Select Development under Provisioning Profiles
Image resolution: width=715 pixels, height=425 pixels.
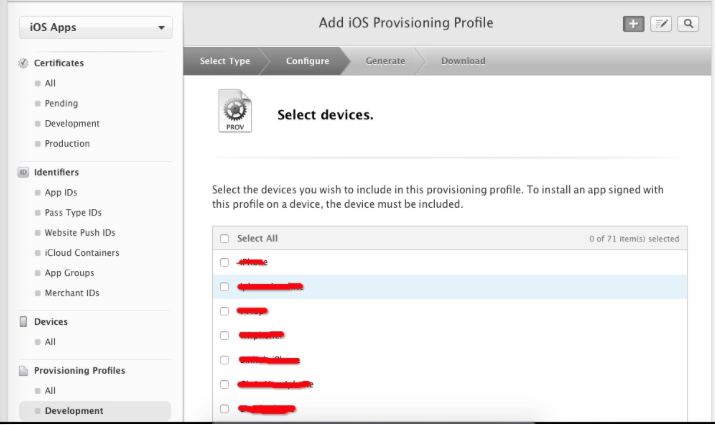click(x=74, y=411)
